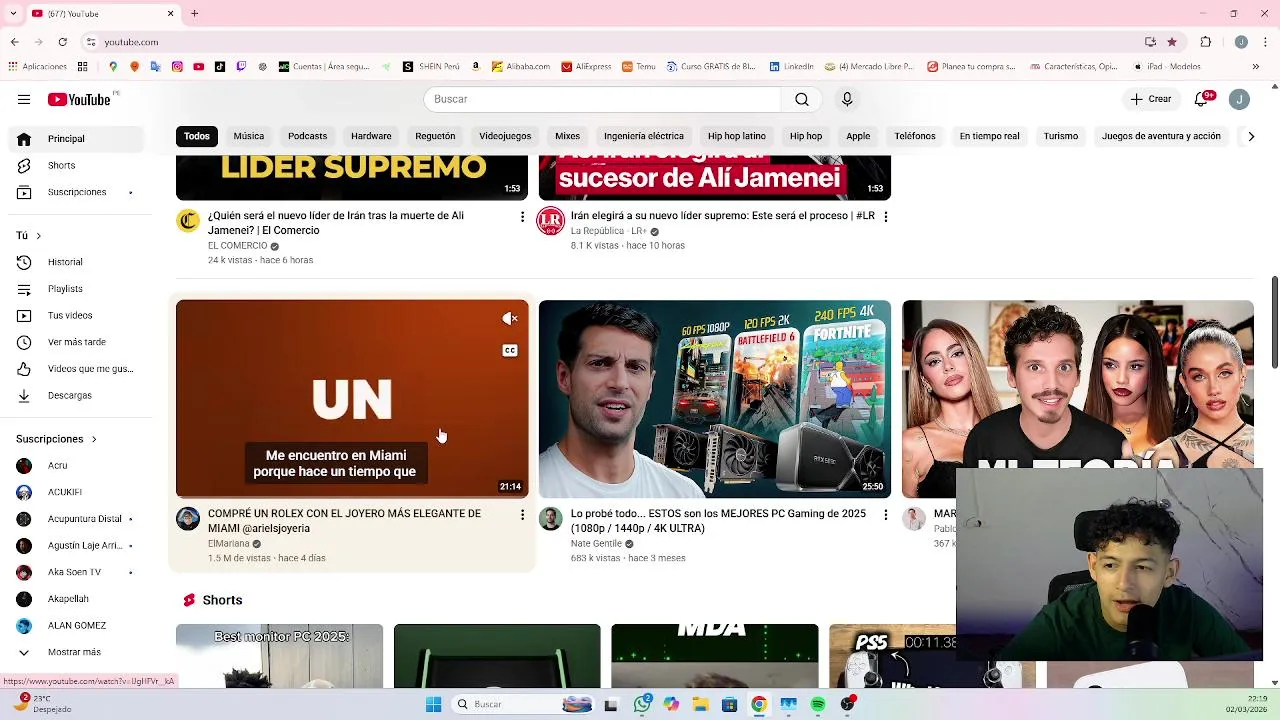The height and width of the screenshot is (720, 1280).
Task: Open options for La República video
Action: click(885, 216)
